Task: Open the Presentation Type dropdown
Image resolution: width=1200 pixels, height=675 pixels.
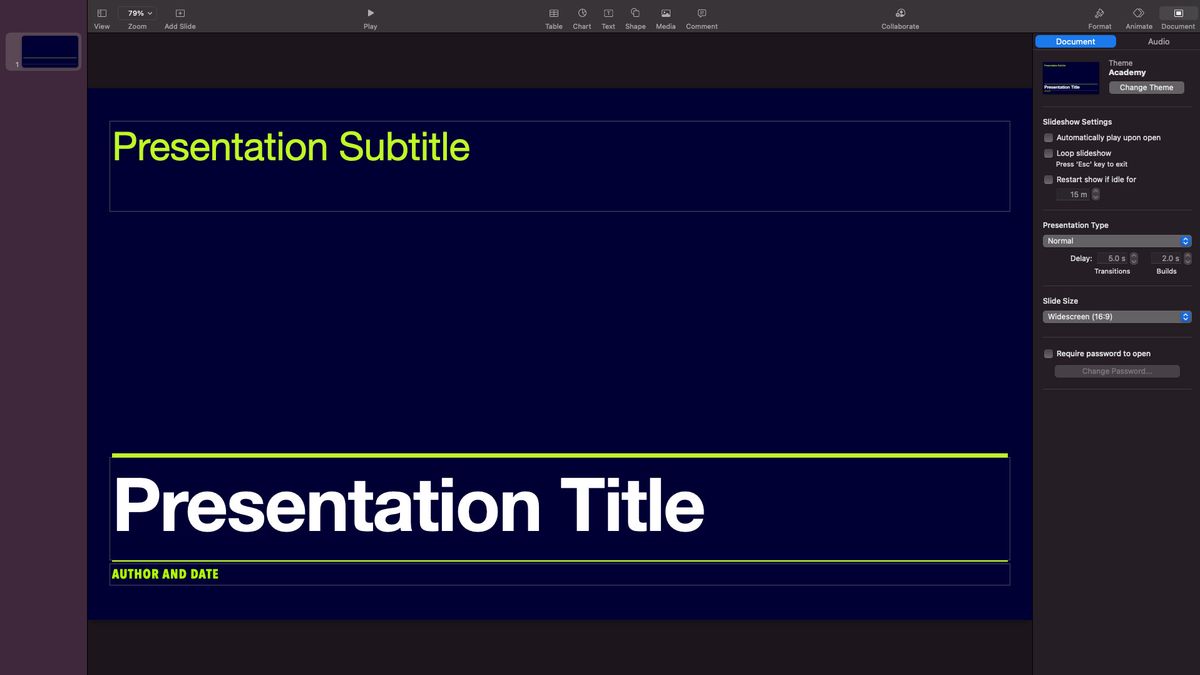Action: coord(1117,240)
